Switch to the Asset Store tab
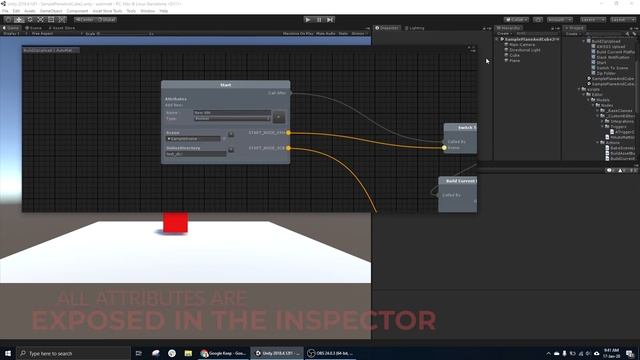This screenshot has width=640, height=360. pos(62,28)
